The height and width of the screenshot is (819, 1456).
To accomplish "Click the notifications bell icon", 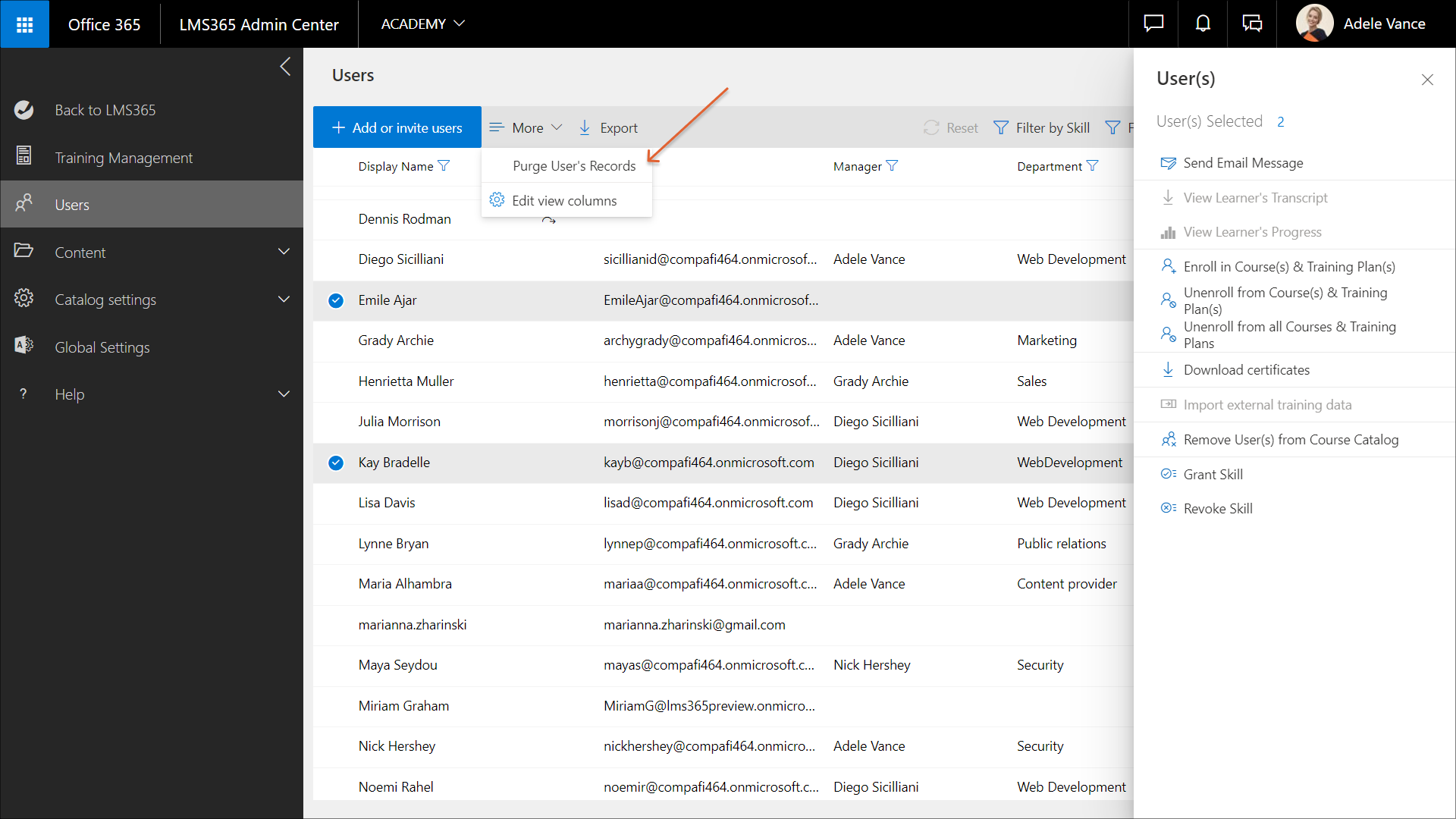I will point(1203,24).
